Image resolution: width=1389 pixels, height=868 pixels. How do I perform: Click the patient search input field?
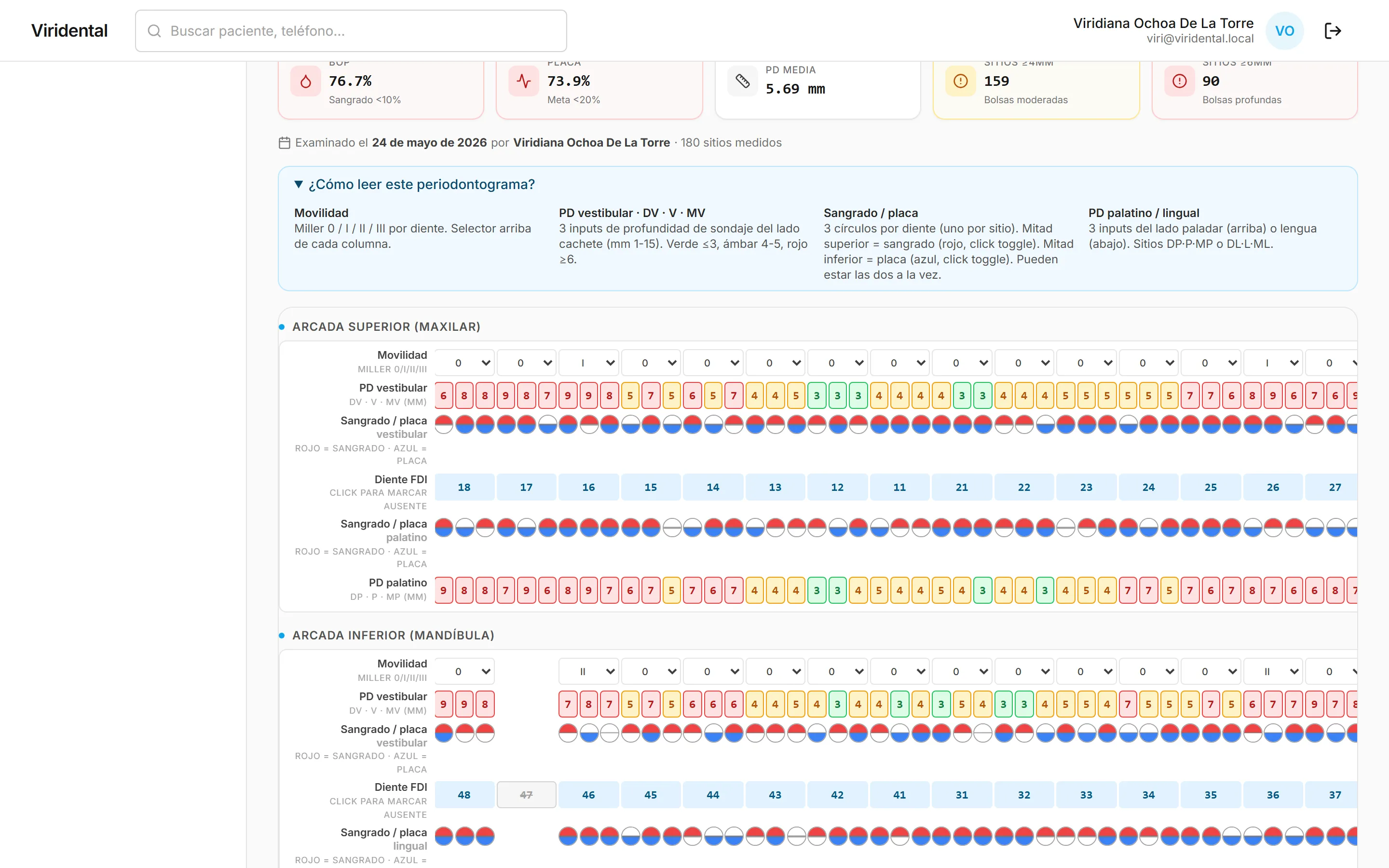351,30
